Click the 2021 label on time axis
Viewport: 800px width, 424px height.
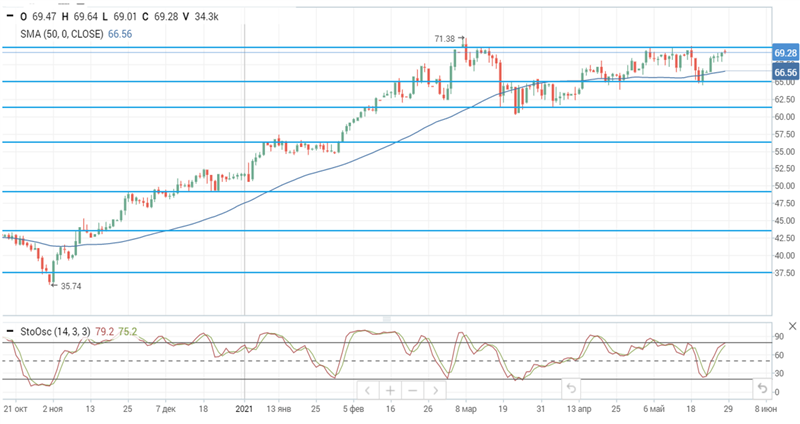coord(244,409)
